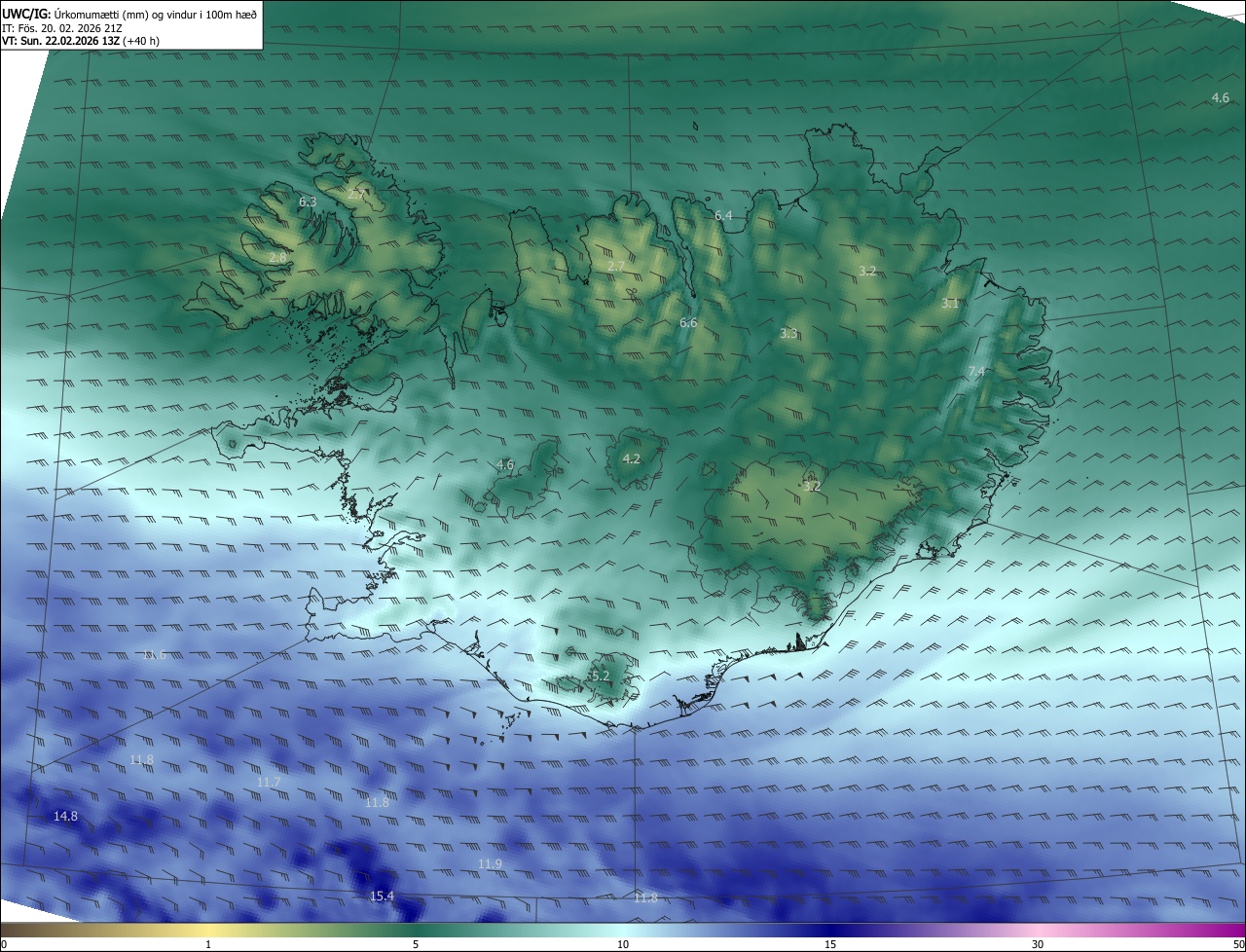Click the 11.6 value over the sea
Screen dimensions: 1246x952
click(x=154, y=655)
